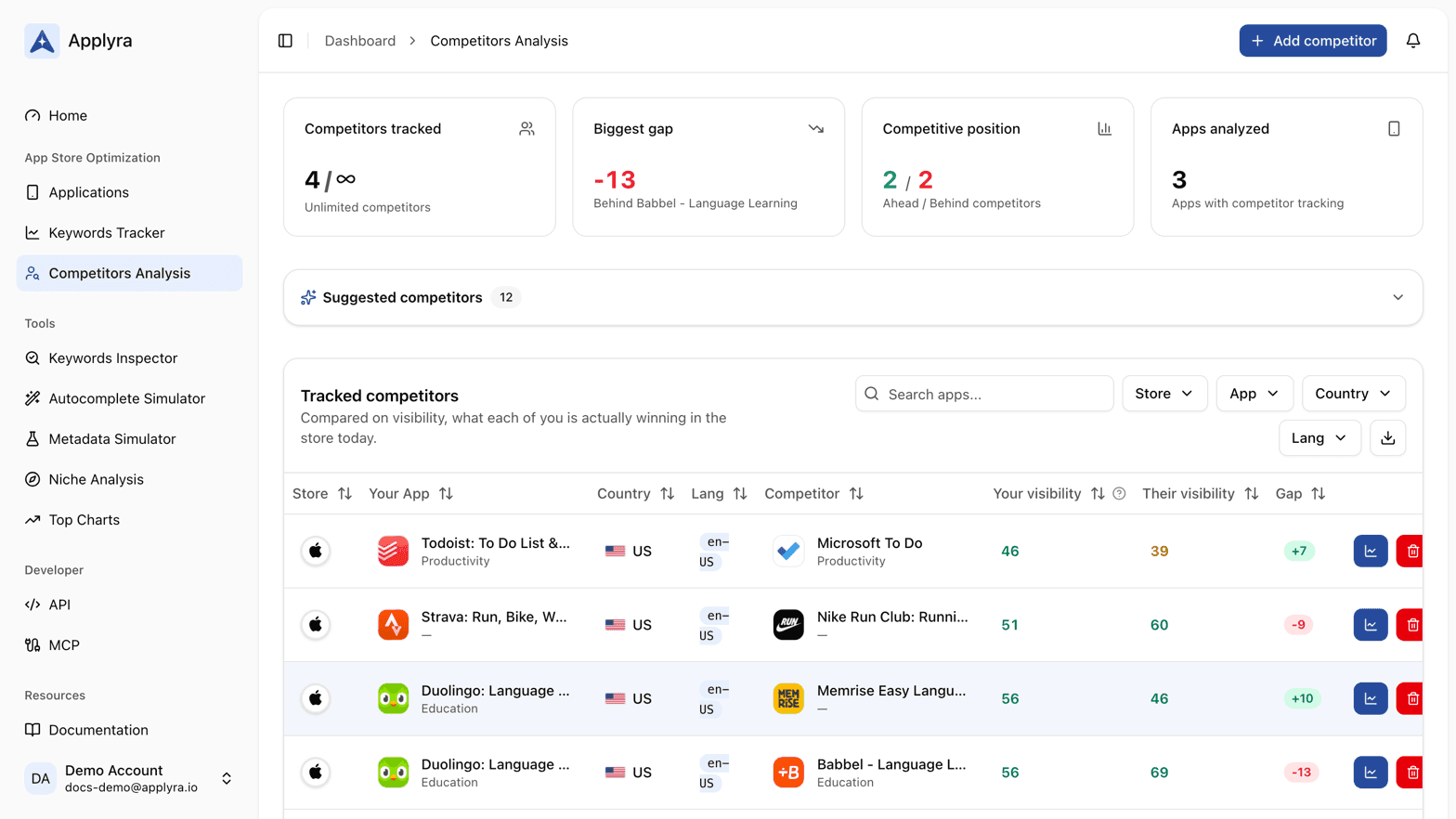
Task: Sort by the Store column
Action: 322,494
